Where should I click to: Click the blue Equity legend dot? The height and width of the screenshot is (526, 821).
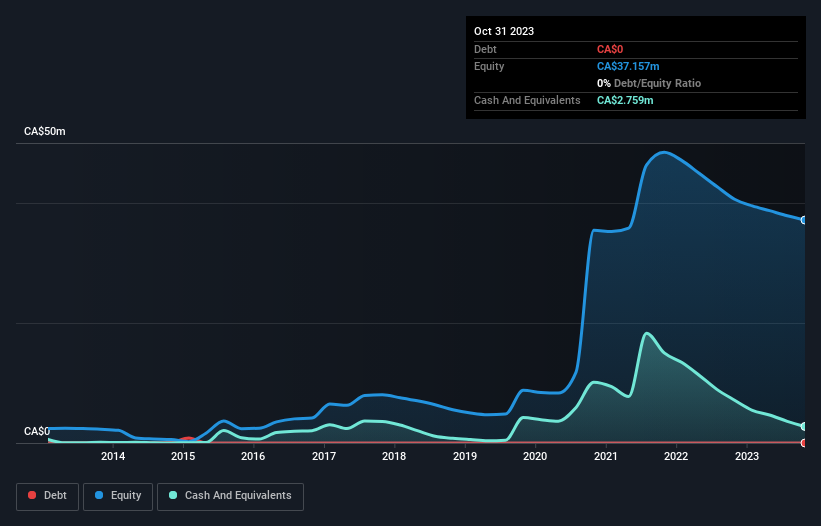coord(99,495)
